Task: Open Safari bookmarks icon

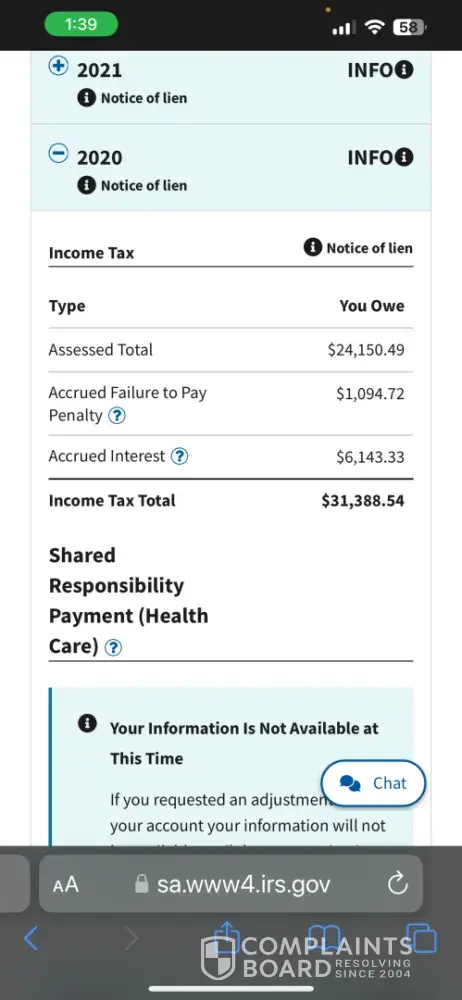Action: pos(324,939)
